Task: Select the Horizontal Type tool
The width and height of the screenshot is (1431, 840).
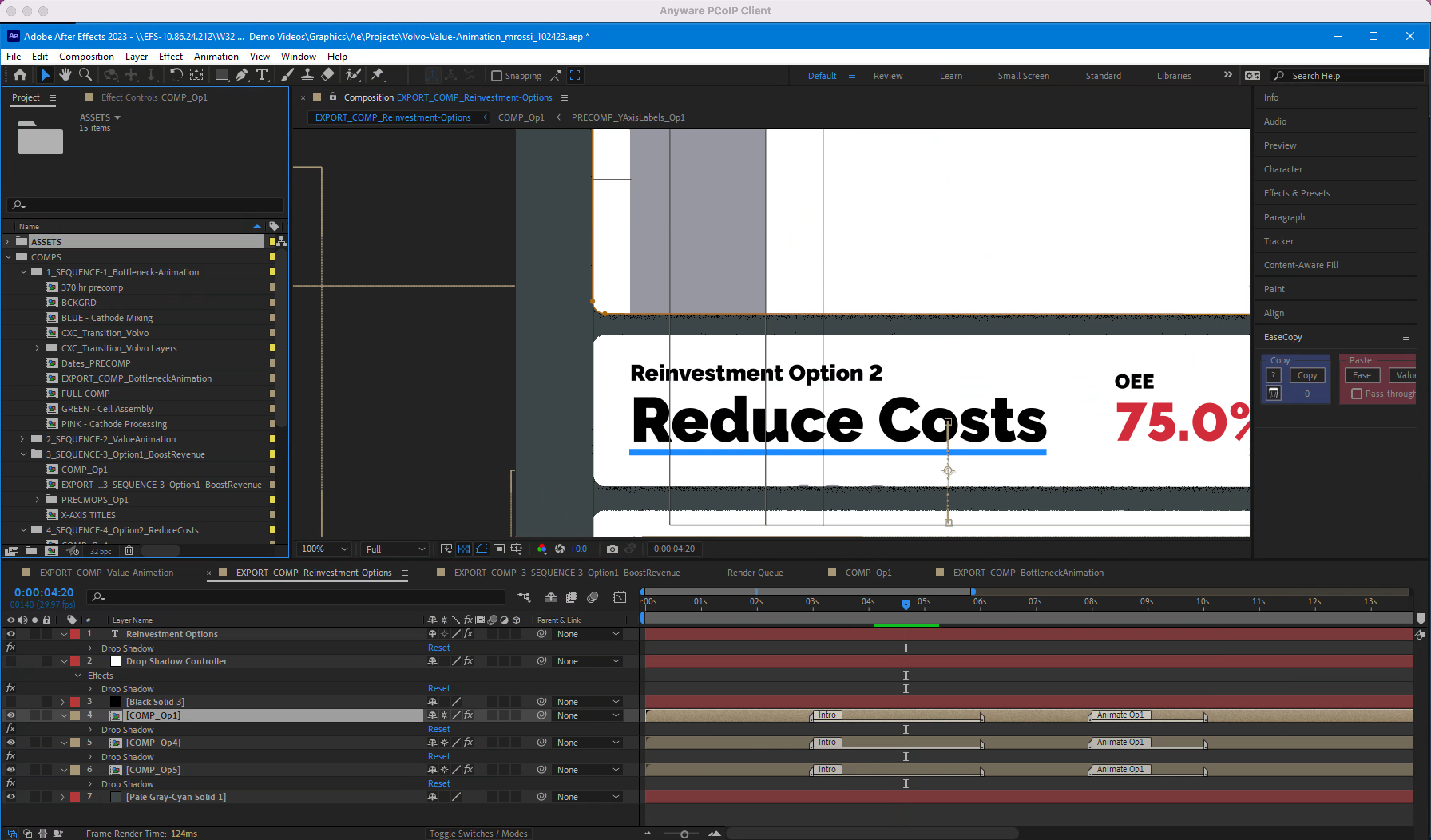Action: [x=262, y=75]
